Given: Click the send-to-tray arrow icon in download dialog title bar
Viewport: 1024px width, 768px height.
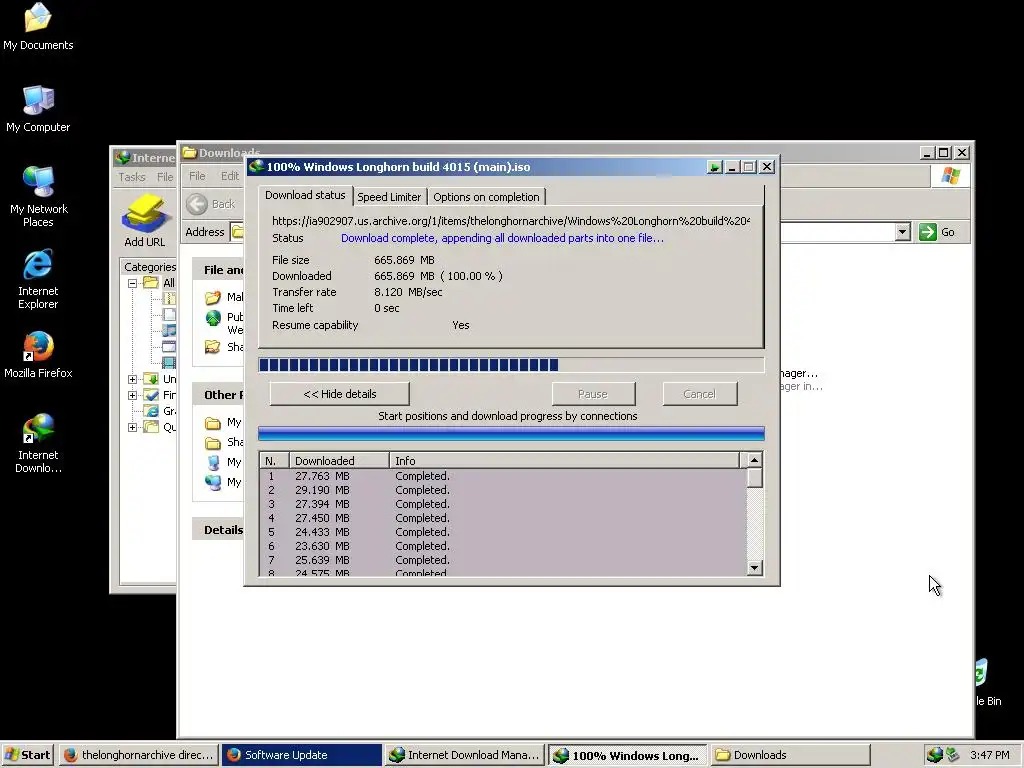Looking at the screenshot, I should [x=714, y=167].
